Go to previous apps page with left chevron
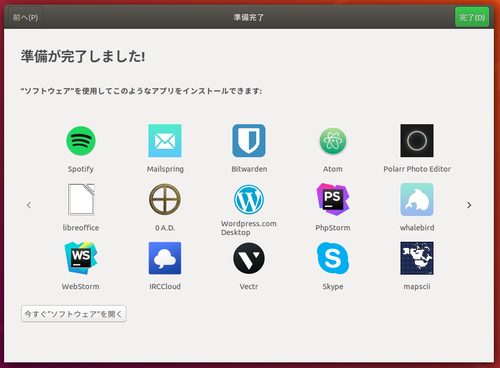The height and width of the screenshot is (368, 500). (x=29, y=205)
